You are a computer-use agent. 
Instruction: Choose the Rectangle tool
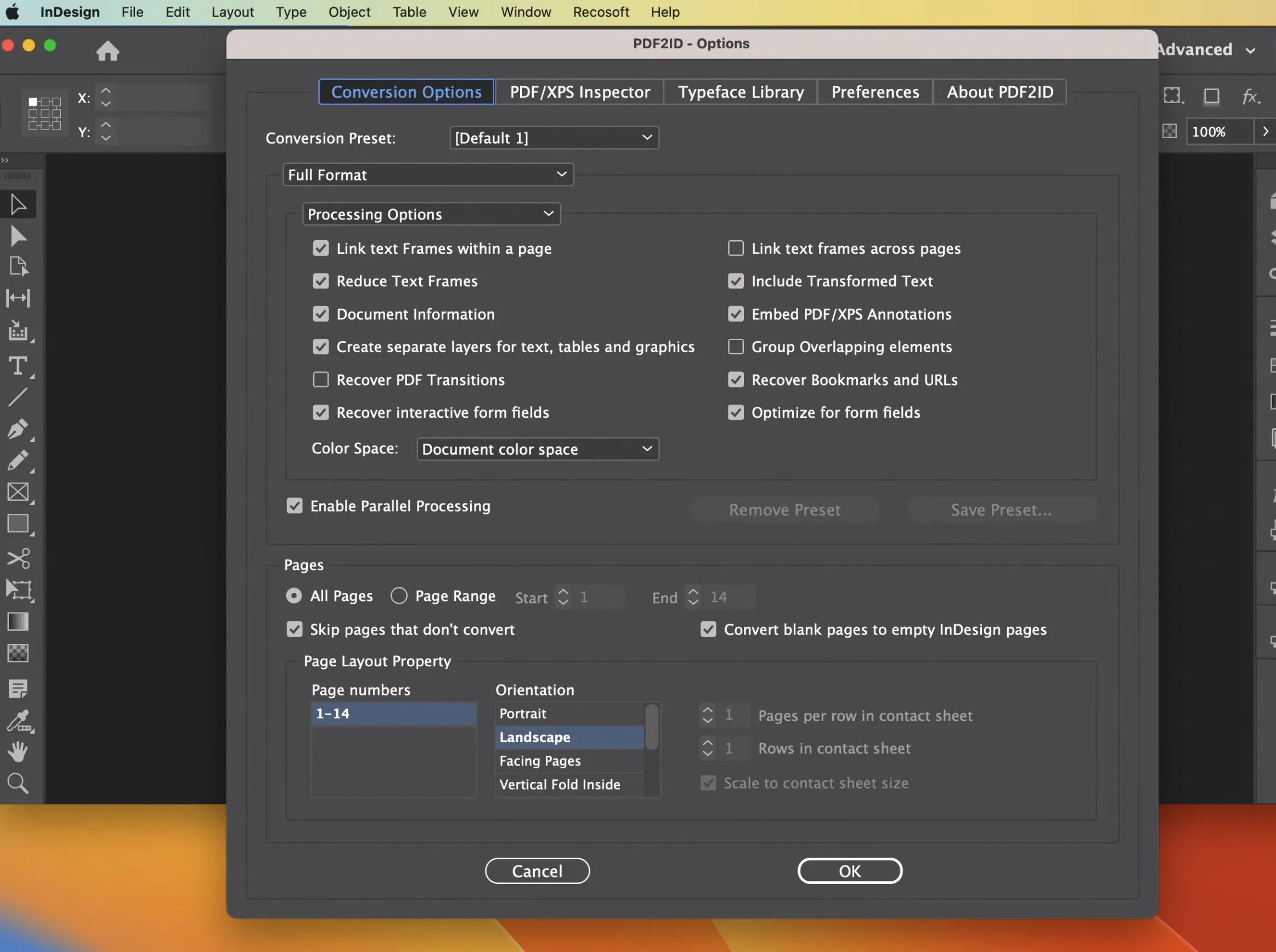click(19, 524)
